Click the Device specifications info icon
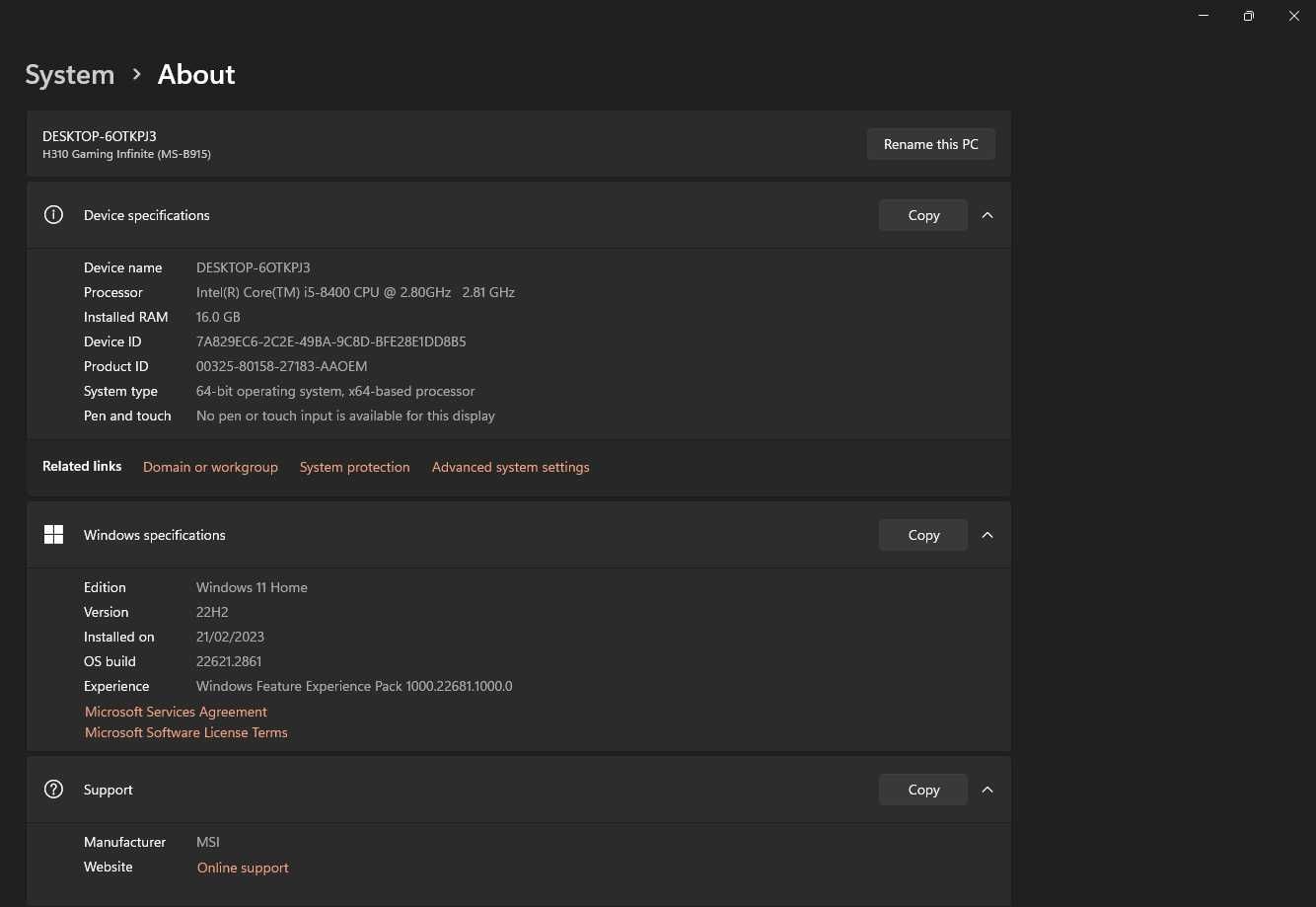This screenshot has height=907, width=1316. click(54, 215)
